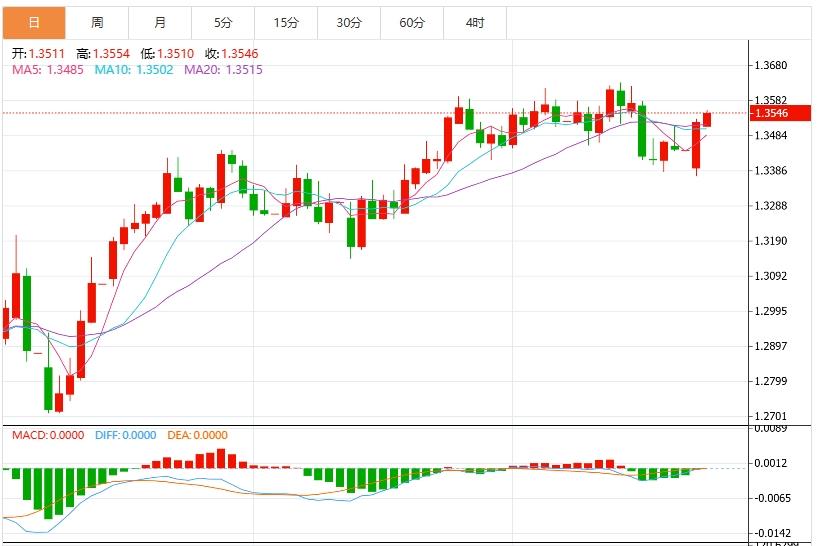This screenshot has height=546, width=818.
Task: Switch to the 5分 interval tab
Action: point(223,22)
